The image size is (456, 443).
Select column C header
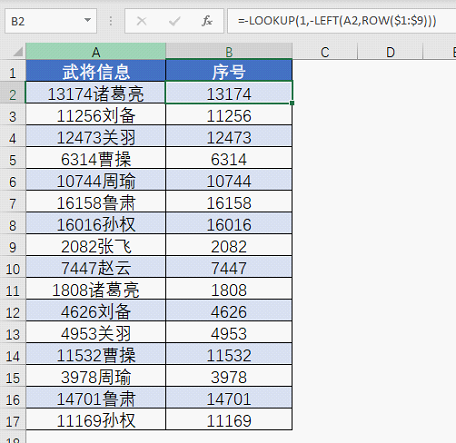click(325, 52)
